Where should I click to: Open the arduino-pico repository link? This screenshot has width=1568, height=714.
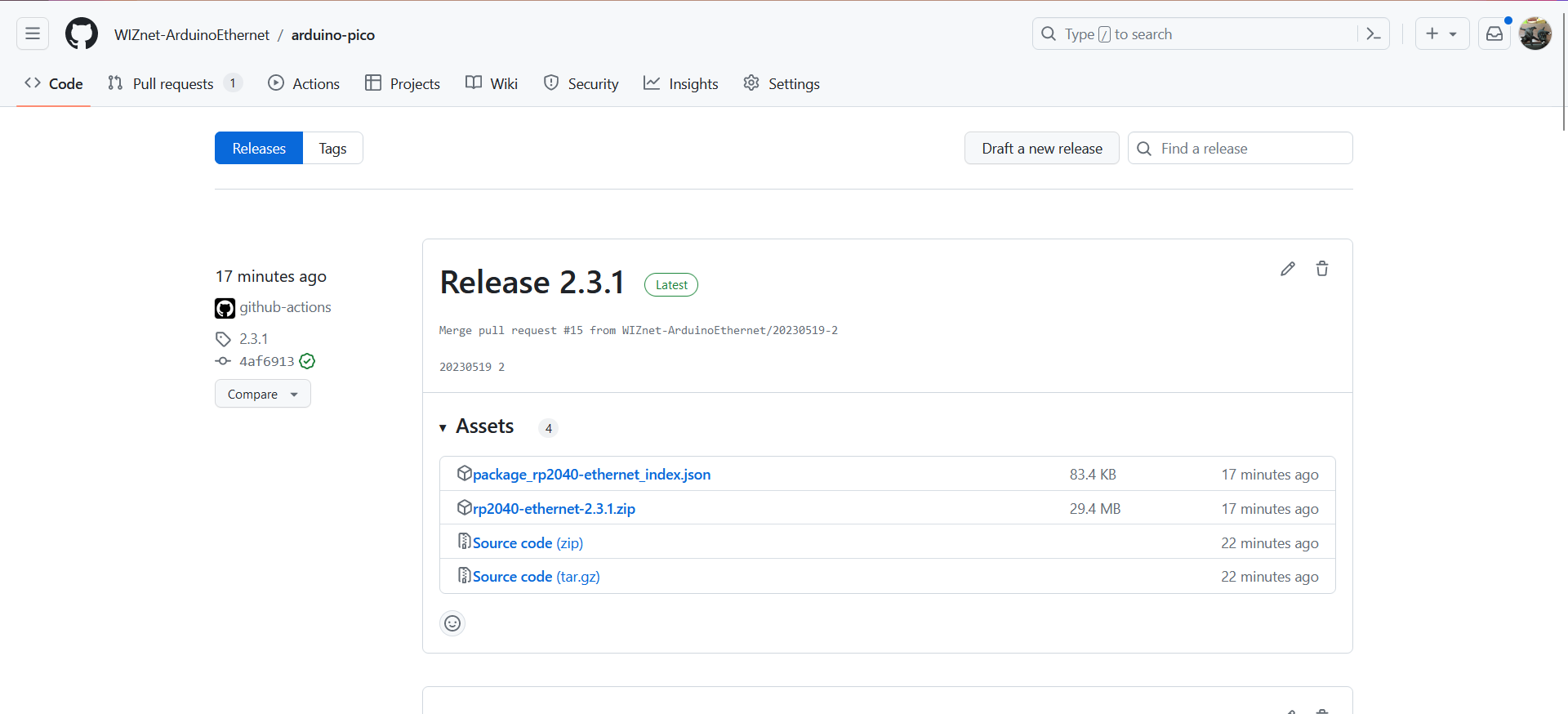click(333, 34)
